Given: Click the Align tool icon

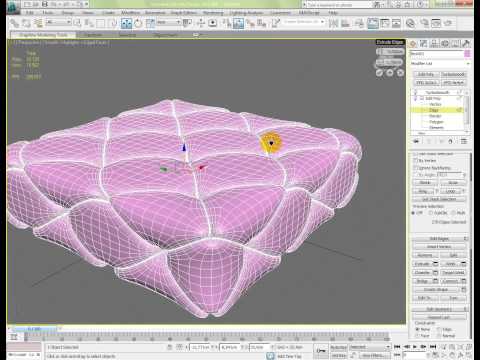Looking at the screenshot, I should [345, 23].
